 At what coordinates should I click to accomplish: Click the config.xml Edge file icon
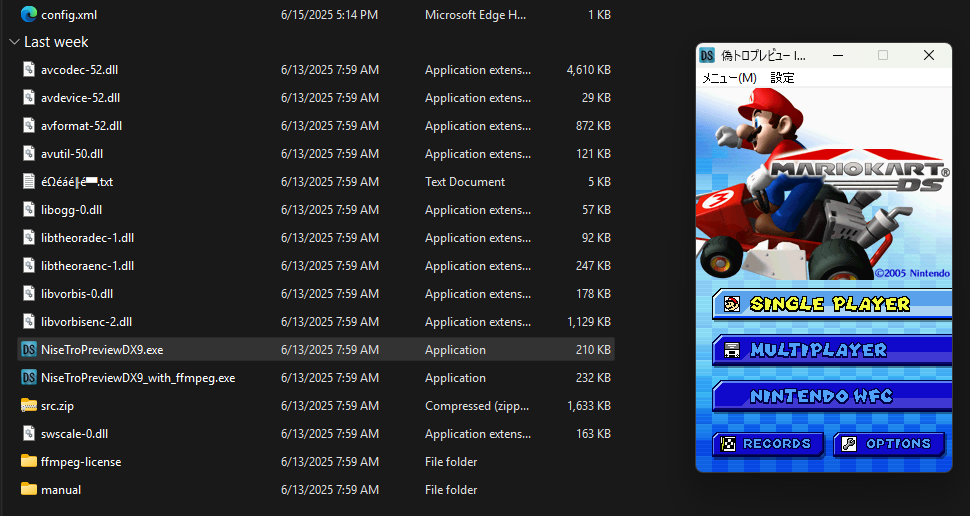tap(28, 14)
